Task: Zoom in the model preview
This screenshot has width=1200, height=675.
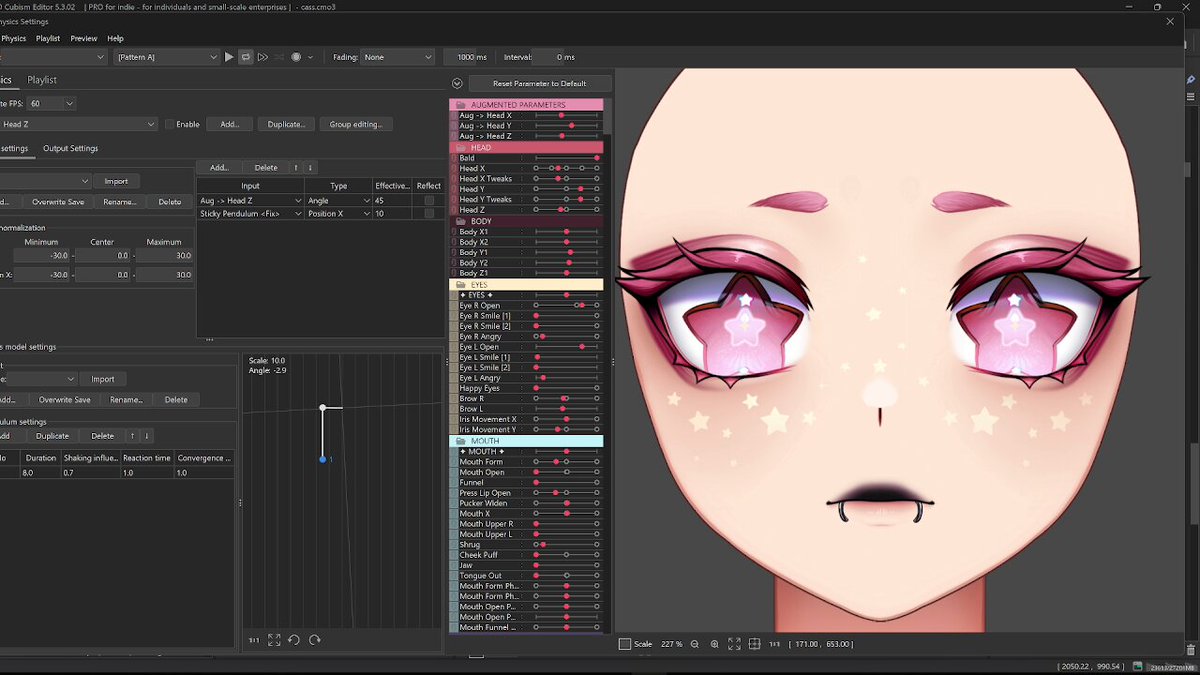Action: [x=714, y=644]
